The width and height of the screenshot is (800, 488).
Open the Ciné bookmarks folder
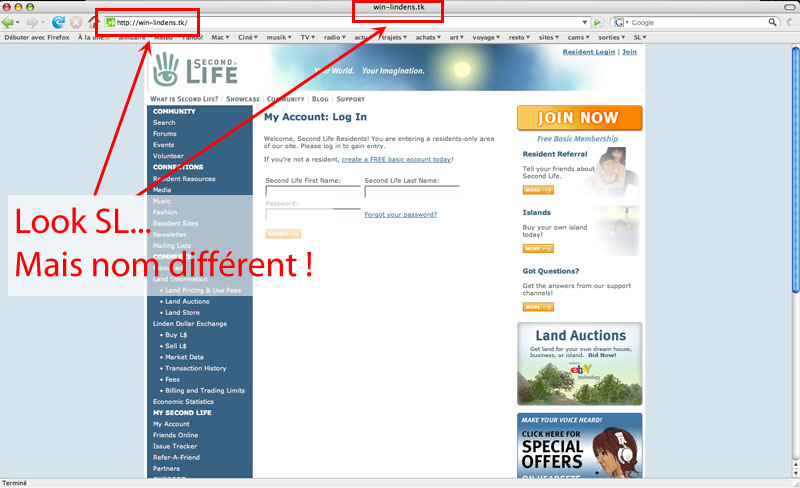pos(247,37)
